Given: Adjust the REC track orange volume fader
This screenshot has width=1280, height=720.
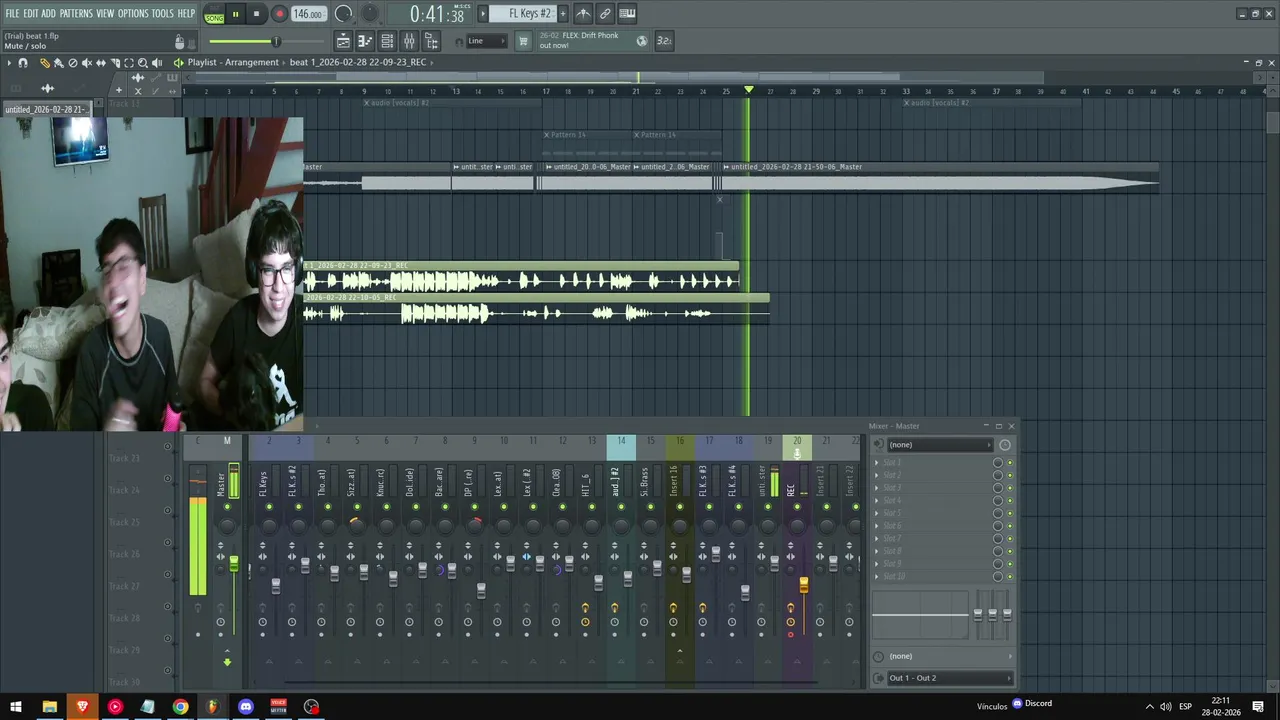Looking at the screenshot, I should pos(803,586).
